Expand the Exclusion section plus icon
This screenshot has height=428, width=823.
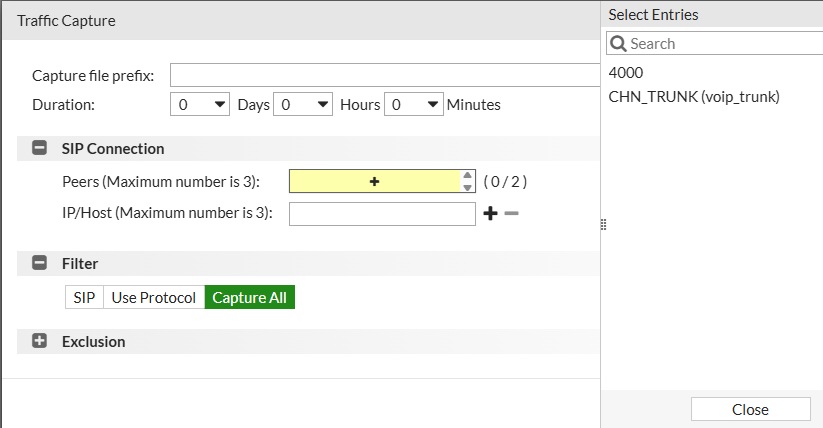[x=39, y=341]
